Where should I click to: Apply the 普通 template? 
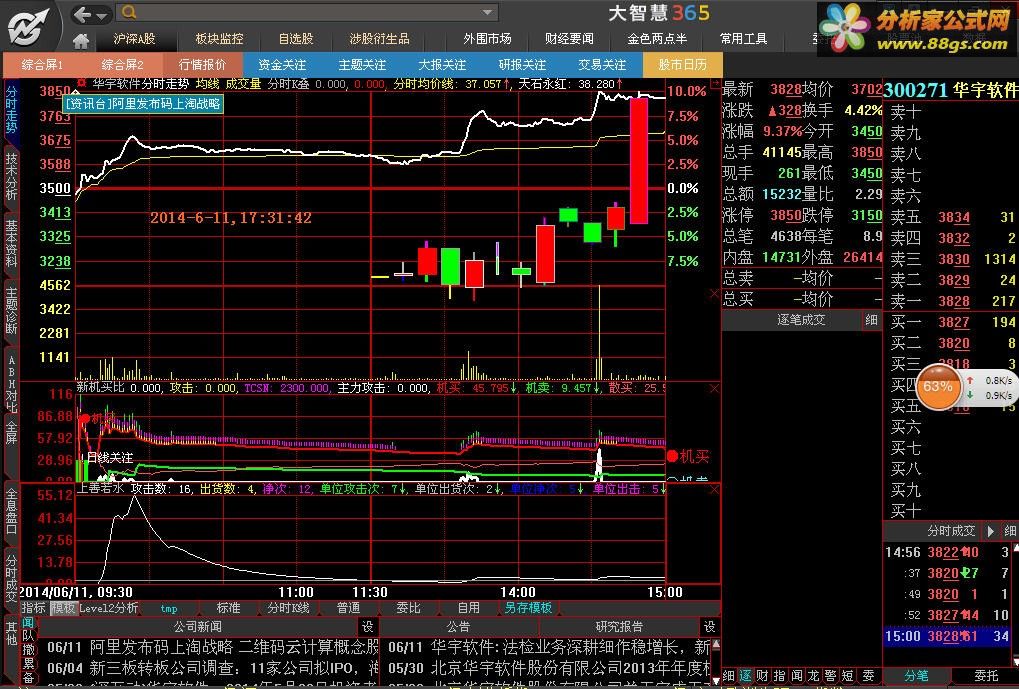(x=349, y=608)
